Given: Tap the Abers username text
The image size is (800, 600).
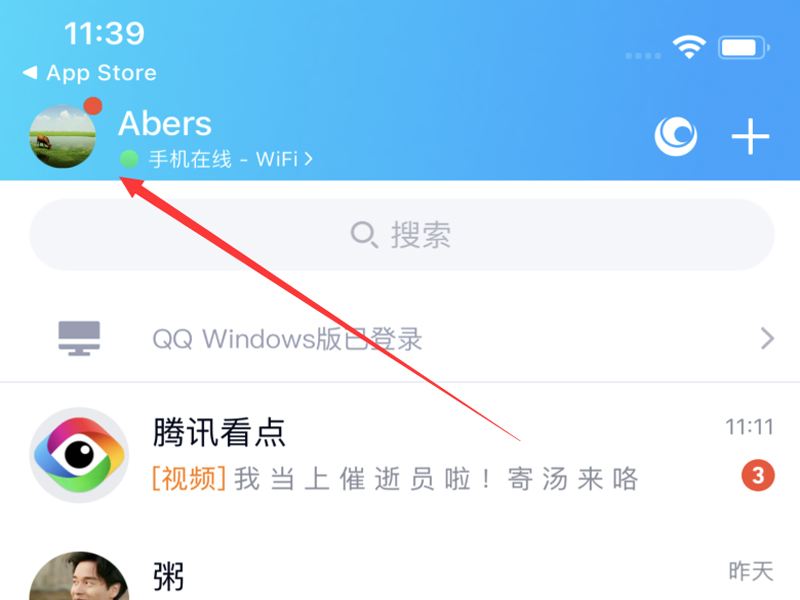Looking at the screenshot, I should pyautogui.click(x=165, y=123).
